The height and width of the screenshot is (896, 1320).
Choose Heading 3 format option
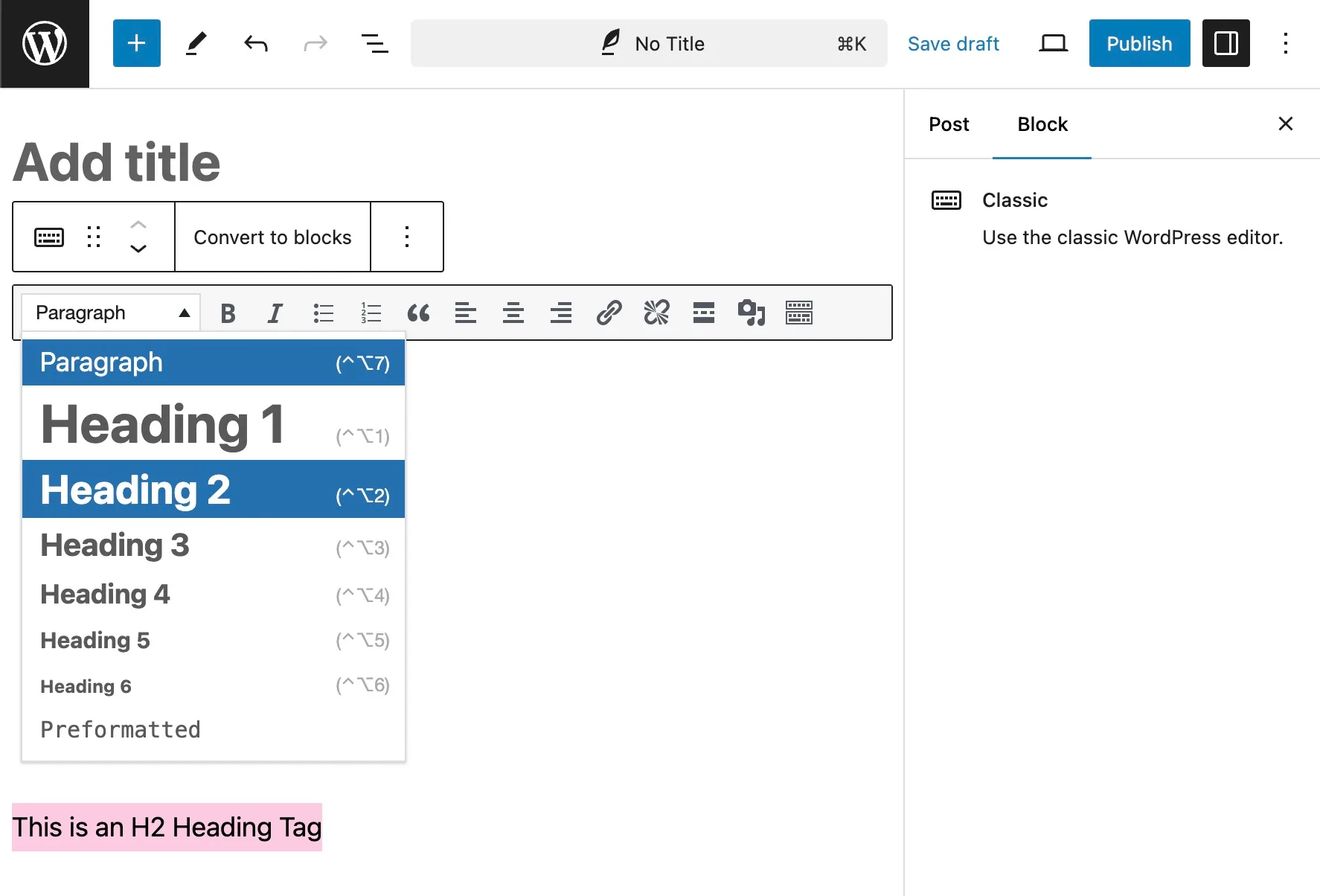click(x=214, y=545)
